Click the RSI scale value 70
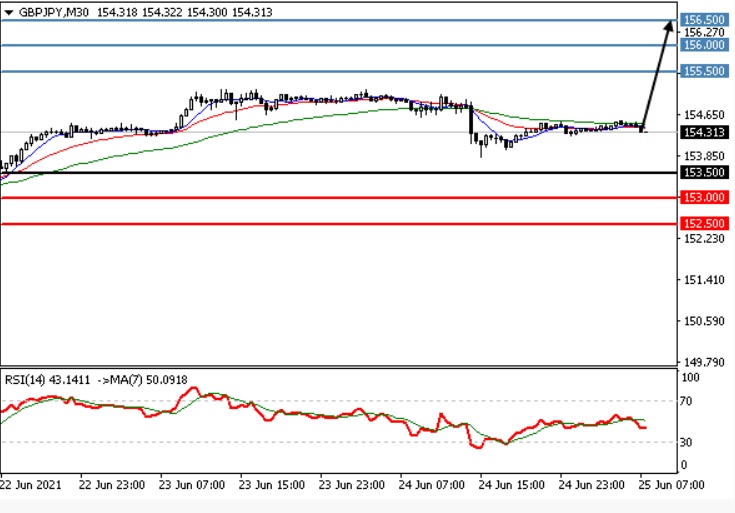Image resolution: width=735 pixels, height=513 pixels. (686, 401)
